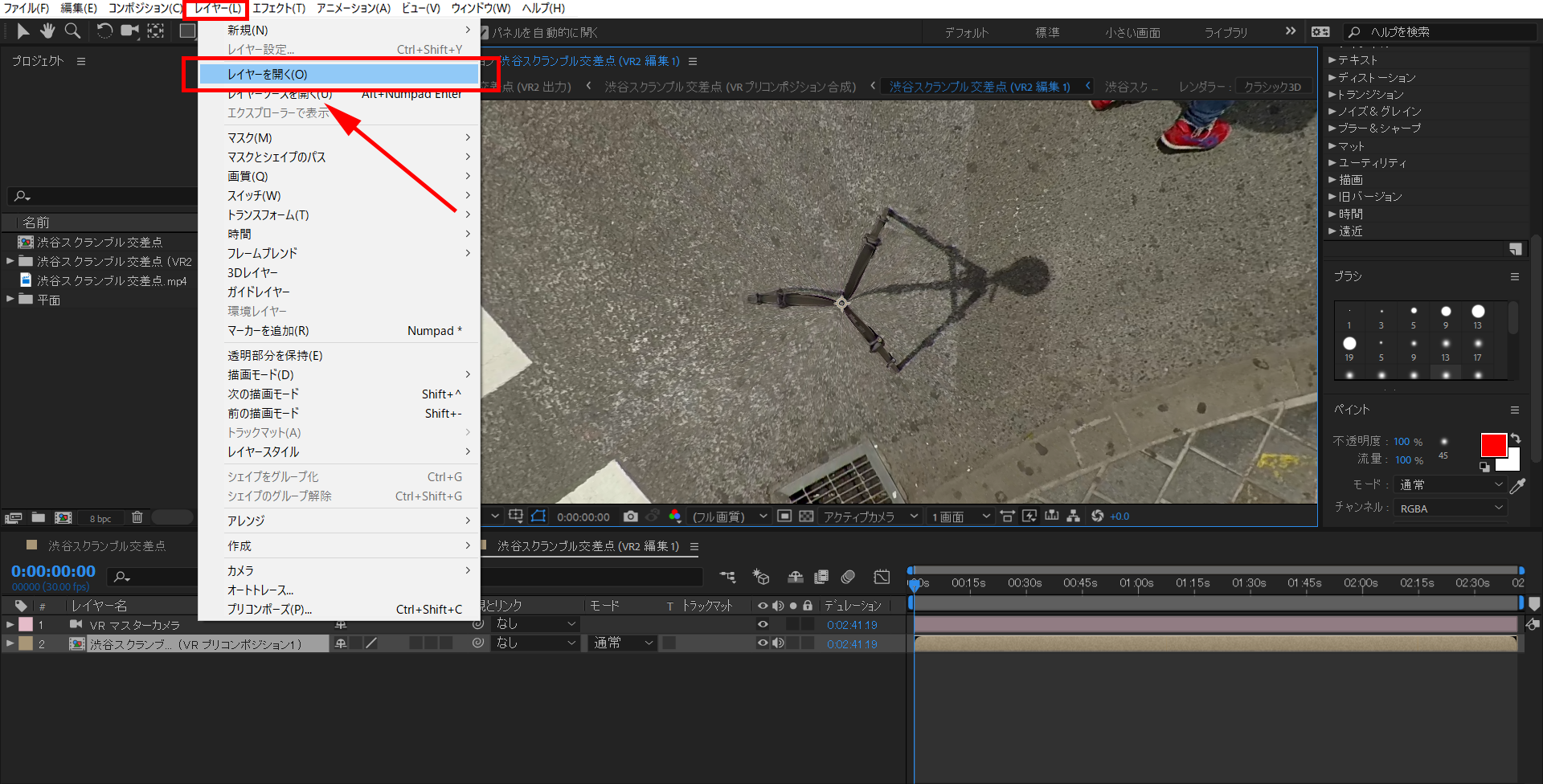The width and height of the screenshot is (1543, 784).
Task: Switch to the 標準 workspace
Action: (x=1047, y=32)
